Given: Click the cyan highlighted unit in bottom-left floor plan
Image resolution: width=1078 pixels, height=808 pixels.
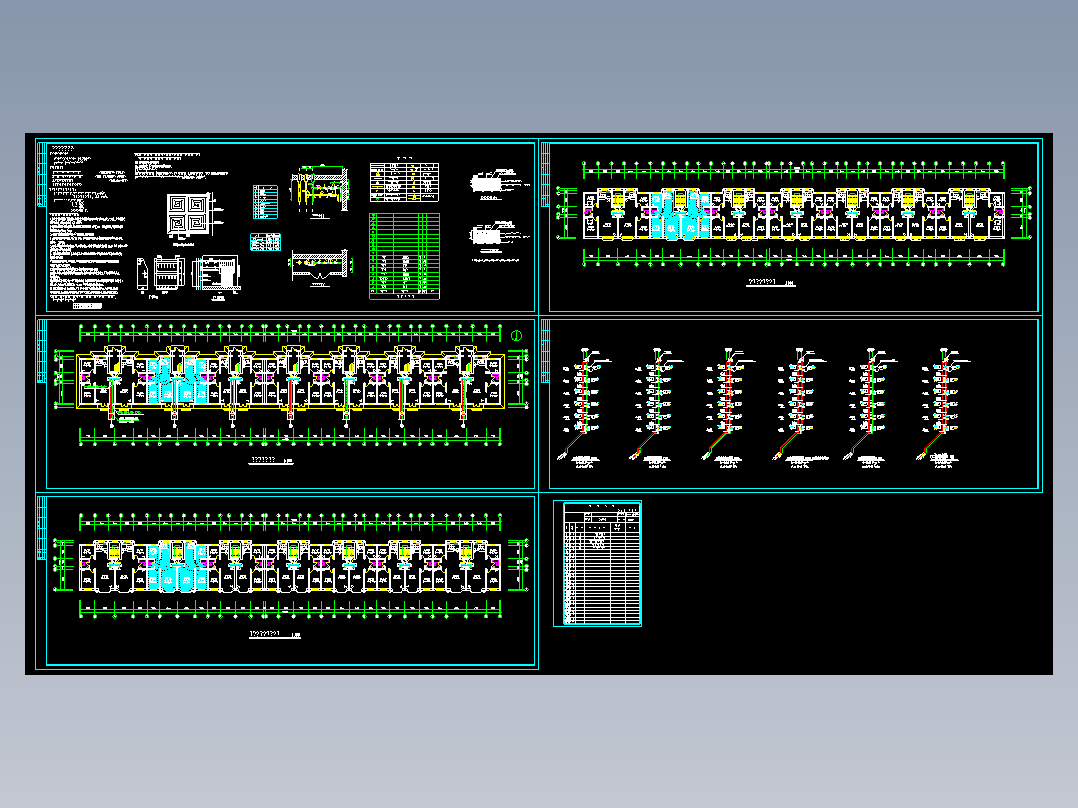Looking at the screenshot, I should [178, 567].
